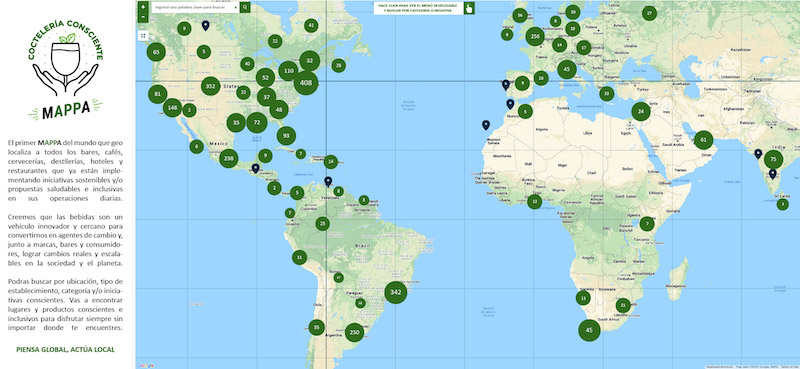Open the 48 marker cluster
This screenshot has width=800, height=369.
(x=279, y=109)
